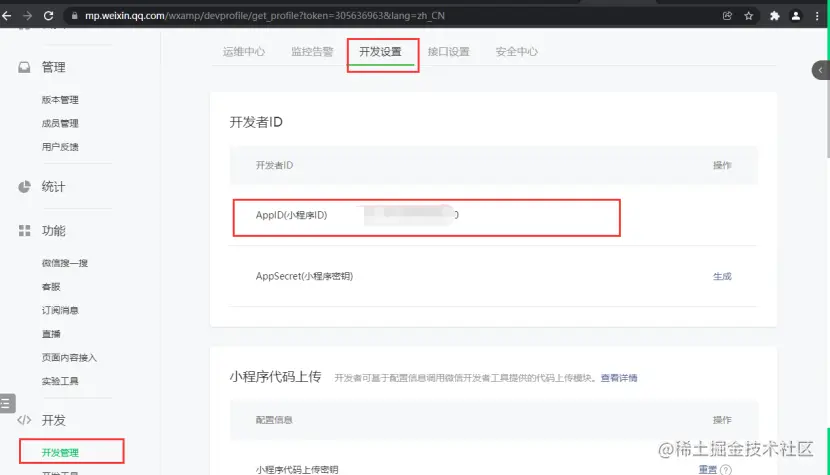Toggle the sidebar list menu icon
830x475 pixels.
6,404
